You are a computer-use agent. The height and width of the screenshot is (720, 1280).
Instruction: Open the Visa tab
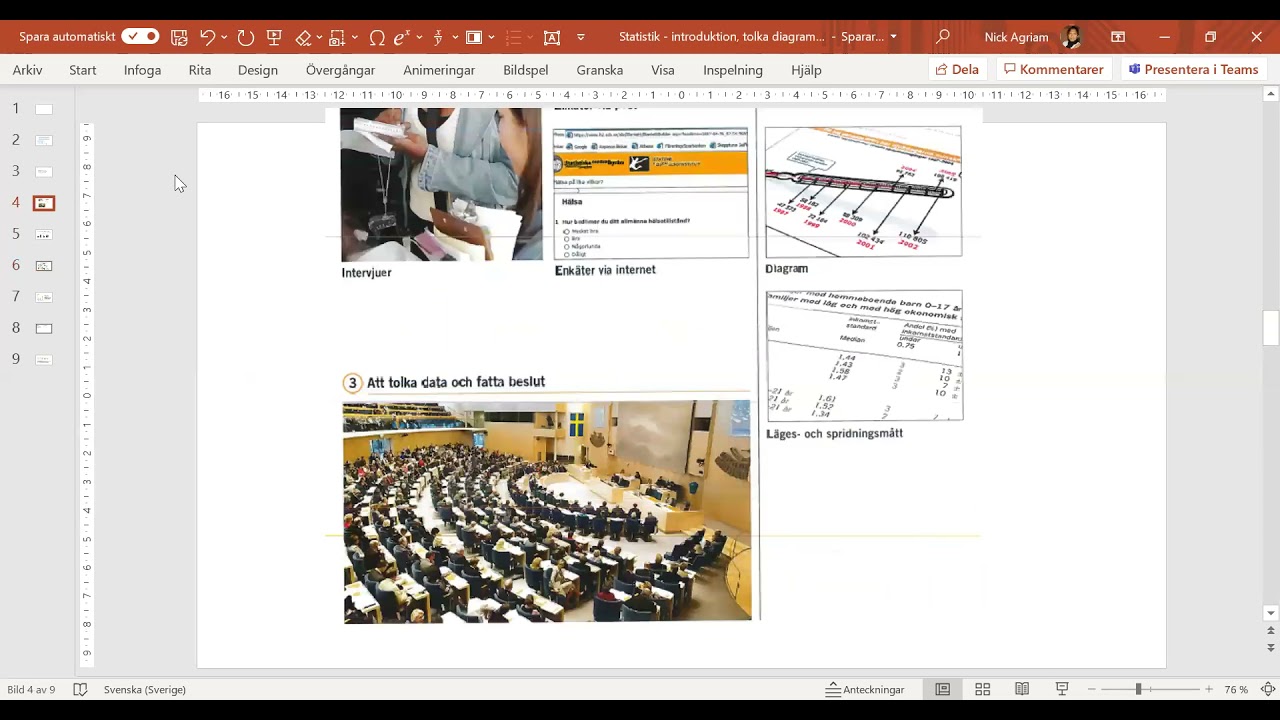click(663, 70)
